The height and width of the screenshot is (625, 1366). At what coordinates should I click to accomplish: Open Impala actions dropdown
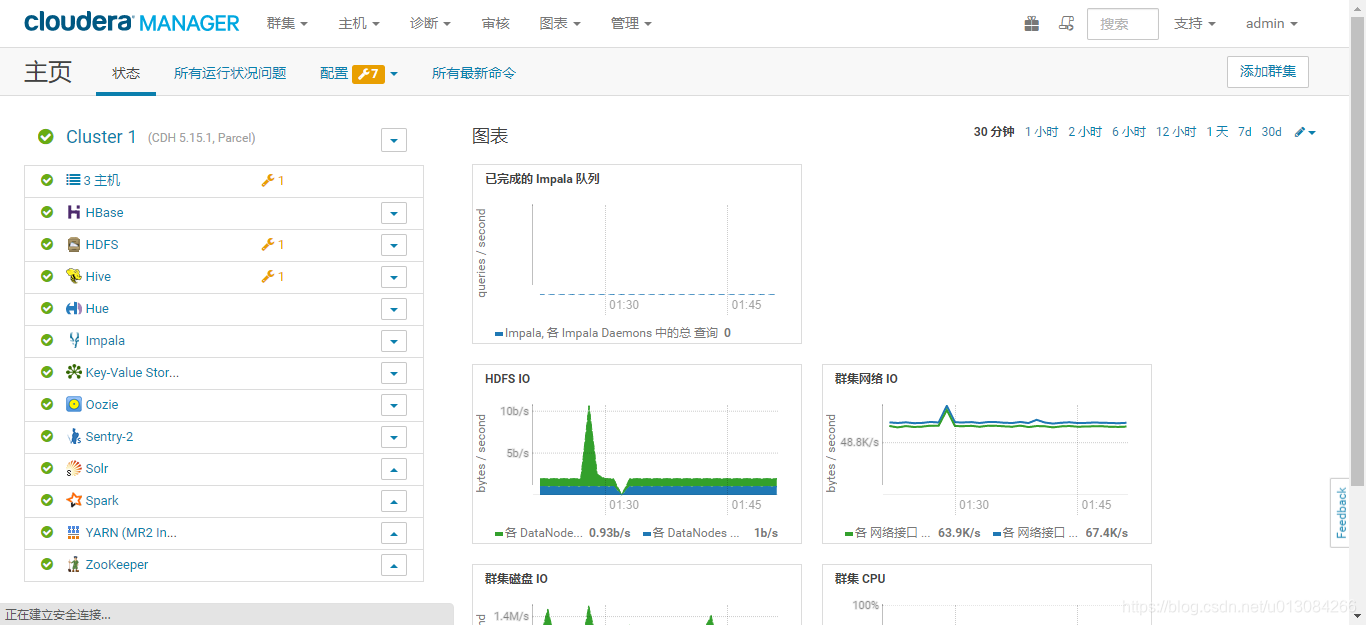(x=394, y=341)
